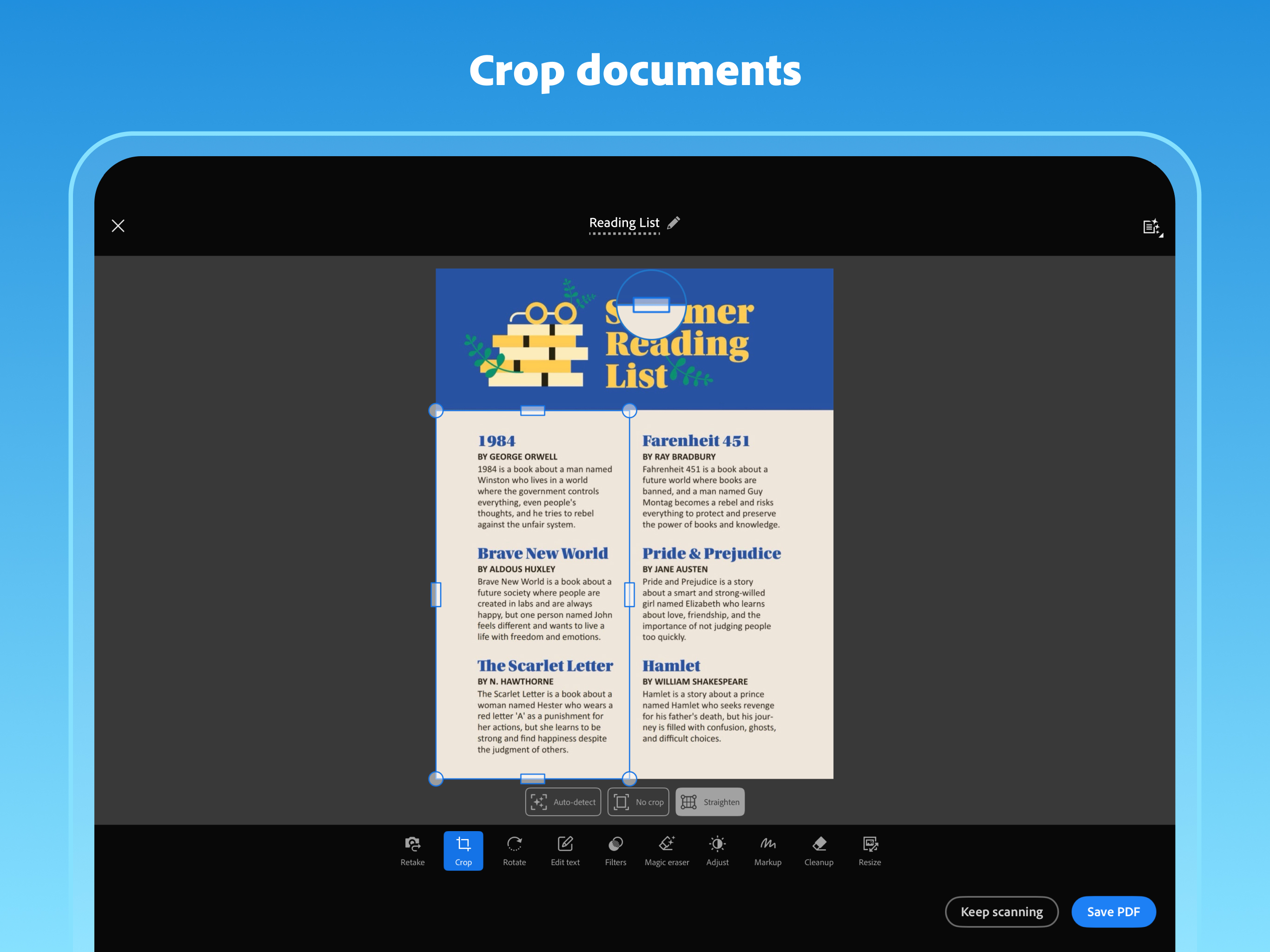Select the highlighted Crop tool
The width and height of the screenshot is (1270, 952).
tap(463, 850)
